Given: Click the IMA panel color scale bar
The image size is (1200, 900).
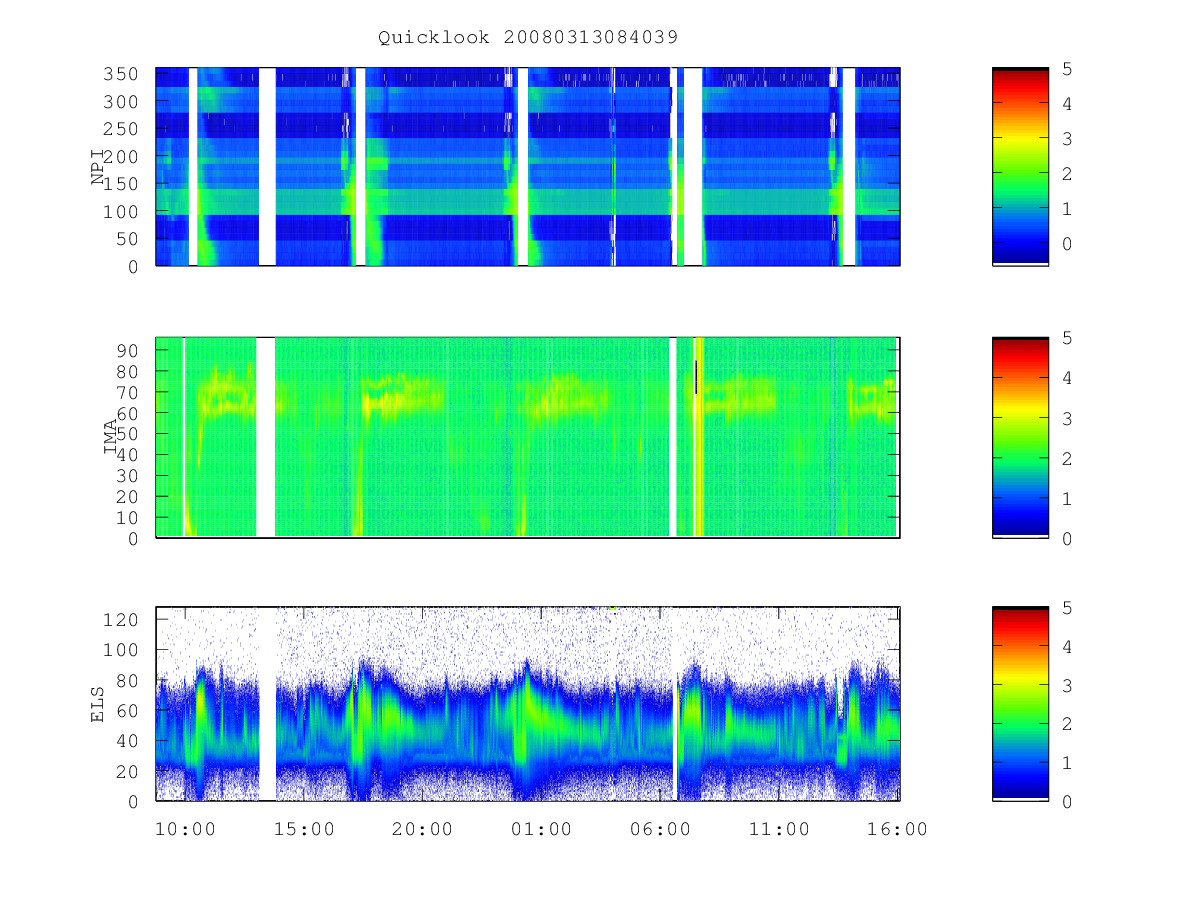Looking at the screenshot, I should tap(1020, 437).
